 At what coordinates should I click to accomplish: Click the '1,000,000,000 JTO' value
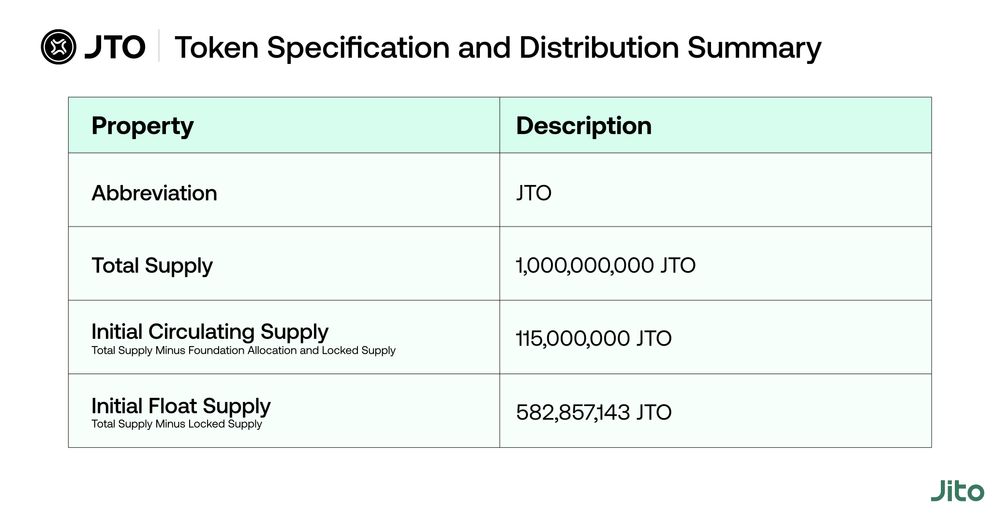[x=605, y=266]
